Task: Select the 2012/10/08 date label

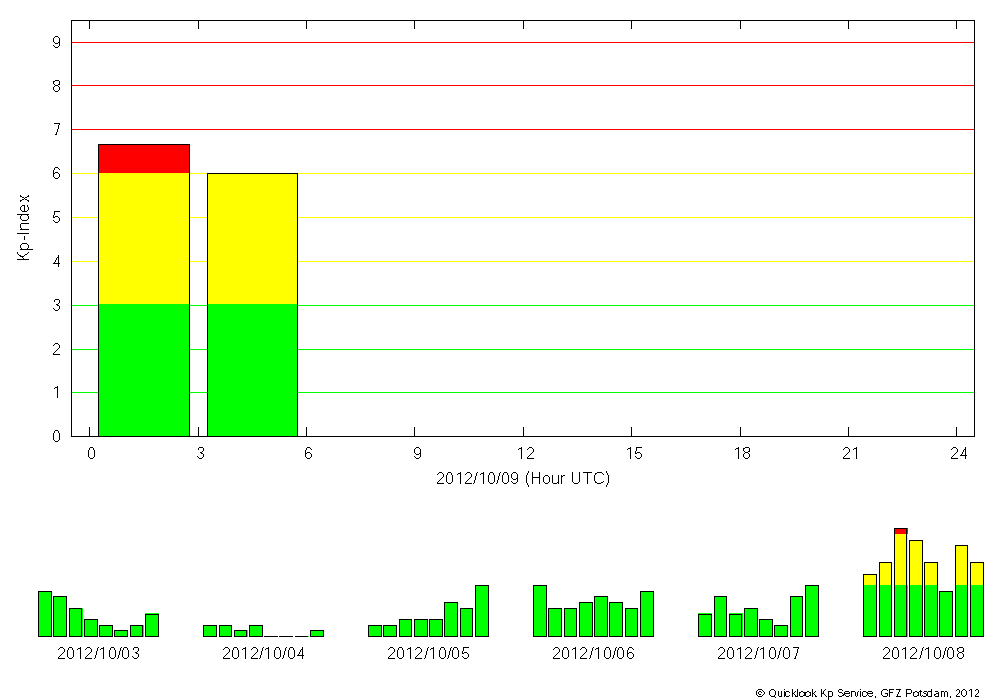Action: point(923,653)
